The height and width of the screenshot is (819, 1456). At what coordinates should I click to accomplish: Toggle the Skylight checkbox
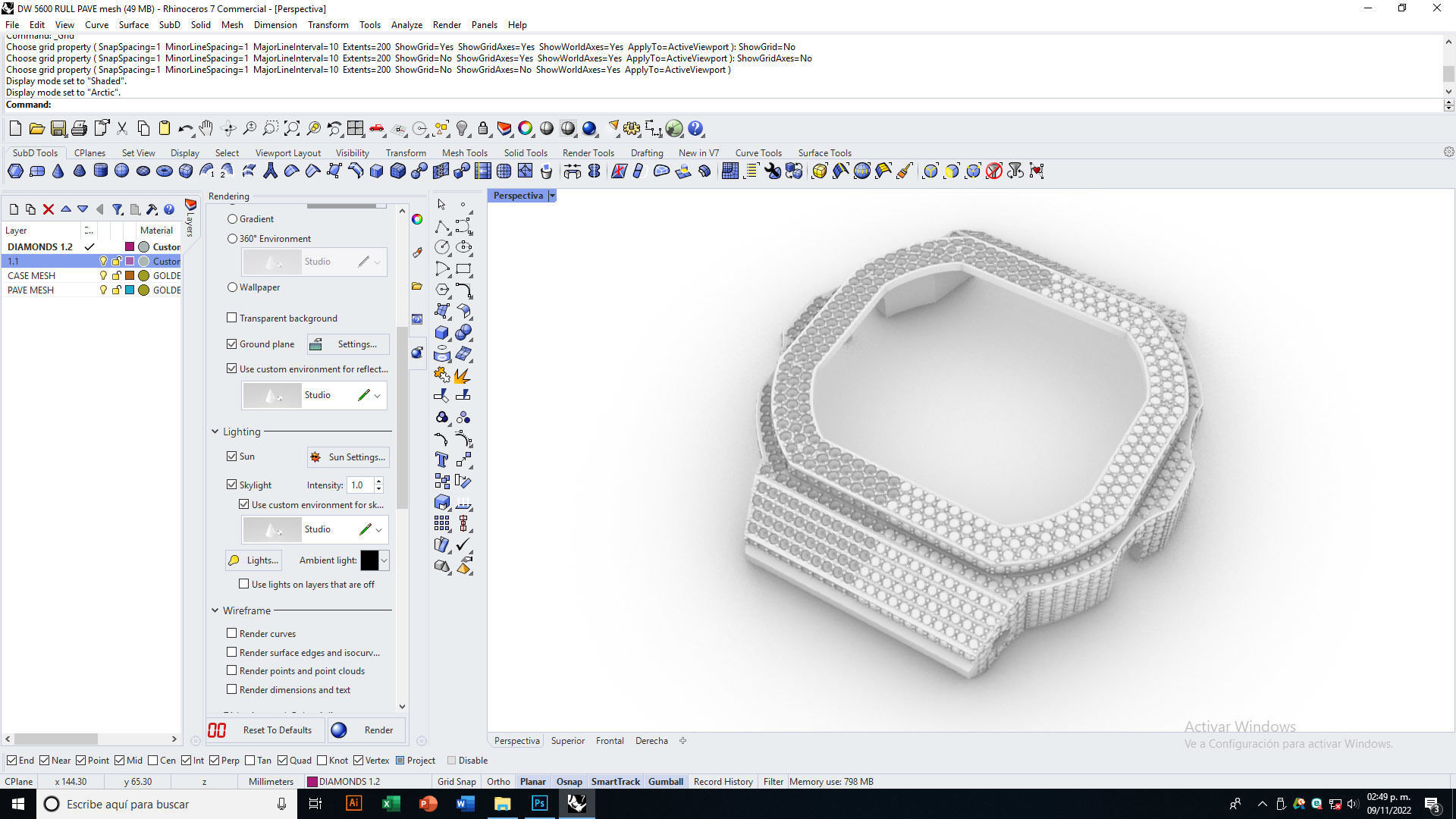pyautogui.click(x=232, y=485)
